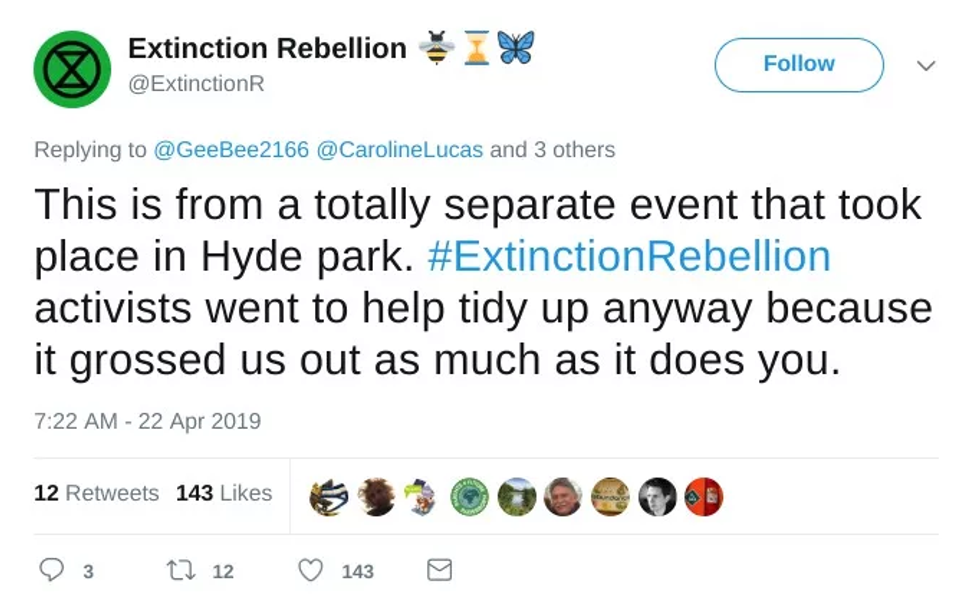Open the lake landscape liker avatar

click(516, 496)
